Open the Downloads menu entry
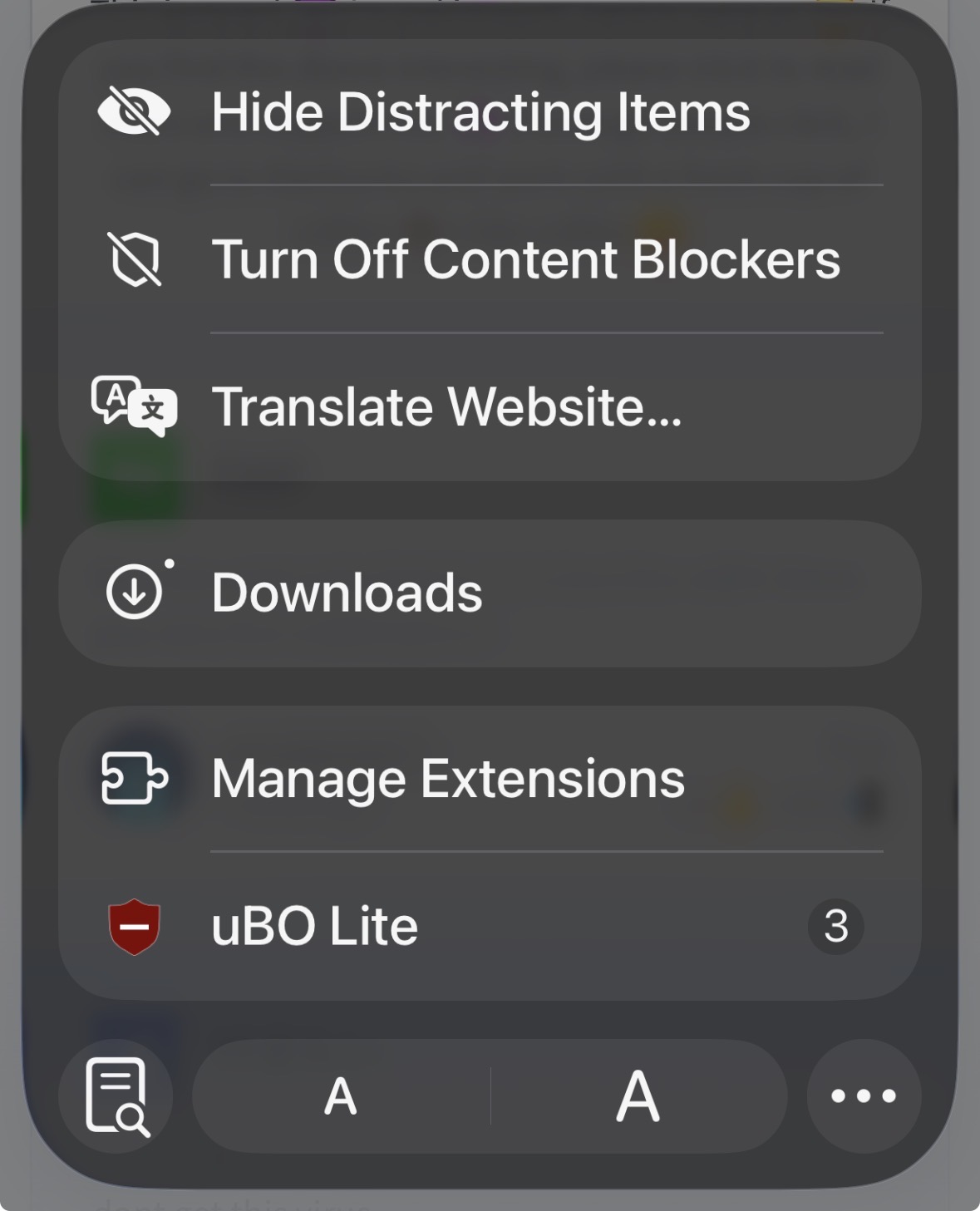Screen dimensions: 980x1211 coord(347,593)
